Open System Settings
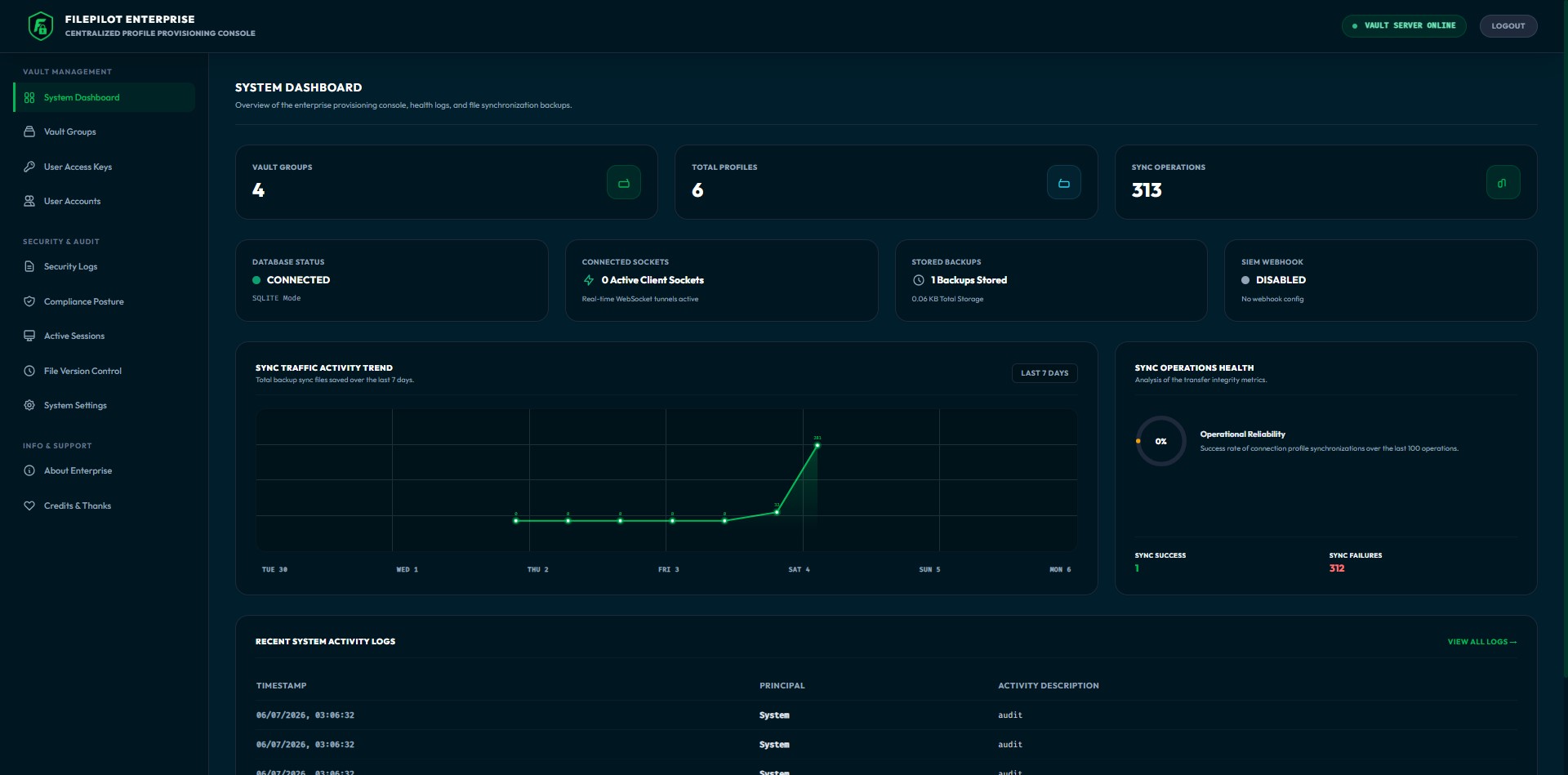 105,405
